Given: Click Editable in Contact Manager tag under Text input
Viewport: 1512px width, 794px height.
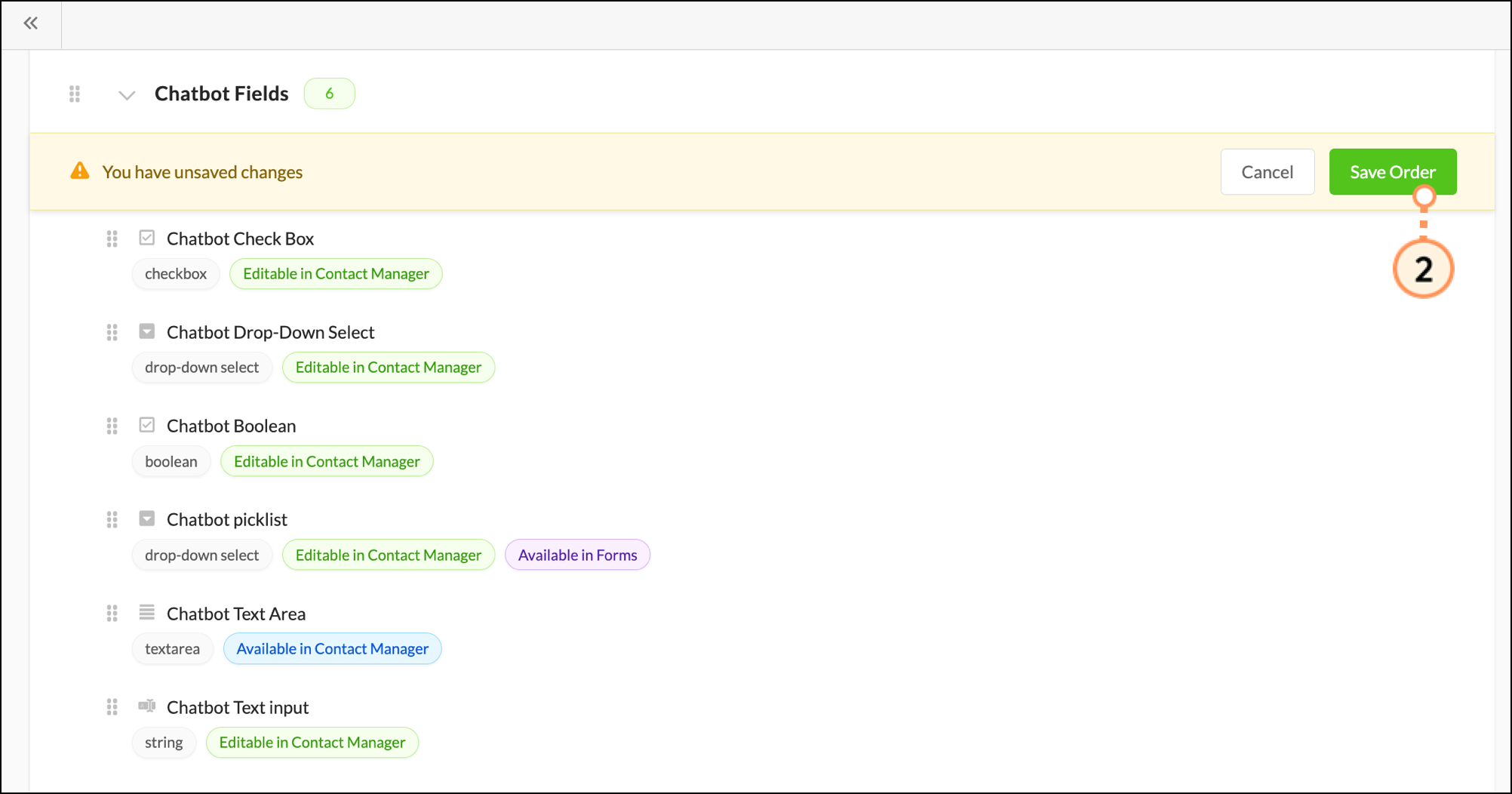Looking at the screenshot, I should tap(312, 743).
